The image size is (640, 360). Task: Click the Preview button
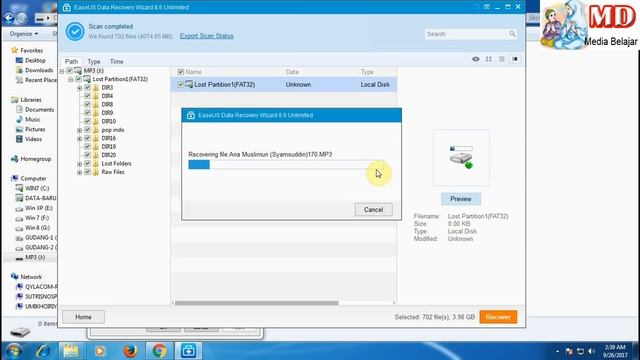click(461, 199)
